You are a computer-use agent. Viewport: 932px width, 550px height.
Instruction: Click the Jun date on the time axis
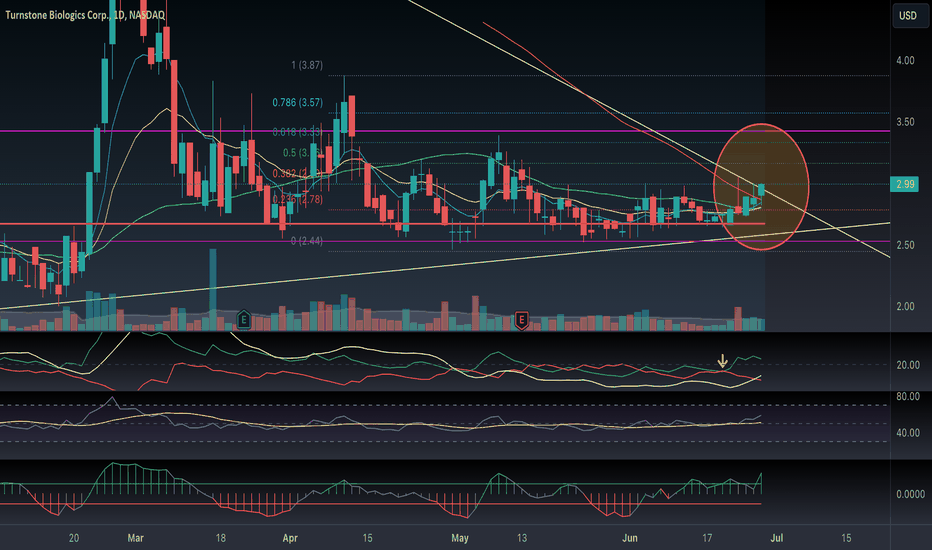(630, 538)
